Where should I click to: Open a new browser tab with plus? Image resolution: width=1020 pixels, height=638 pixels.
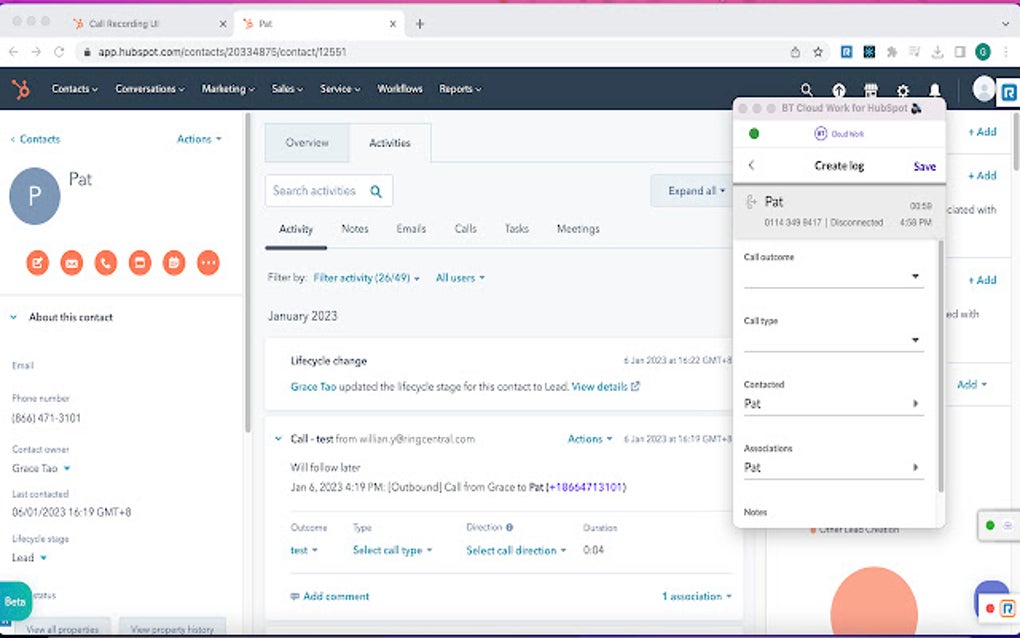(x=420, y=24)
